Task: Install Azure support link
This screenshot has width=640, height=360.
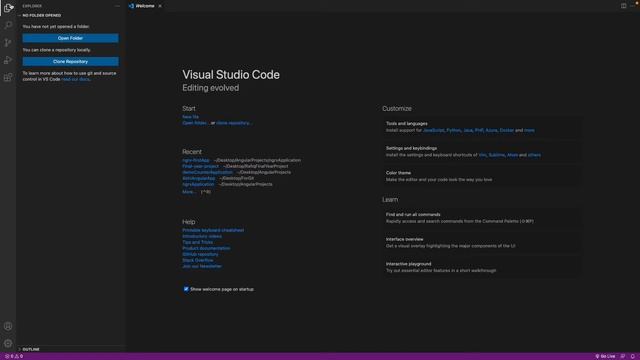Action: click(491, 130)
